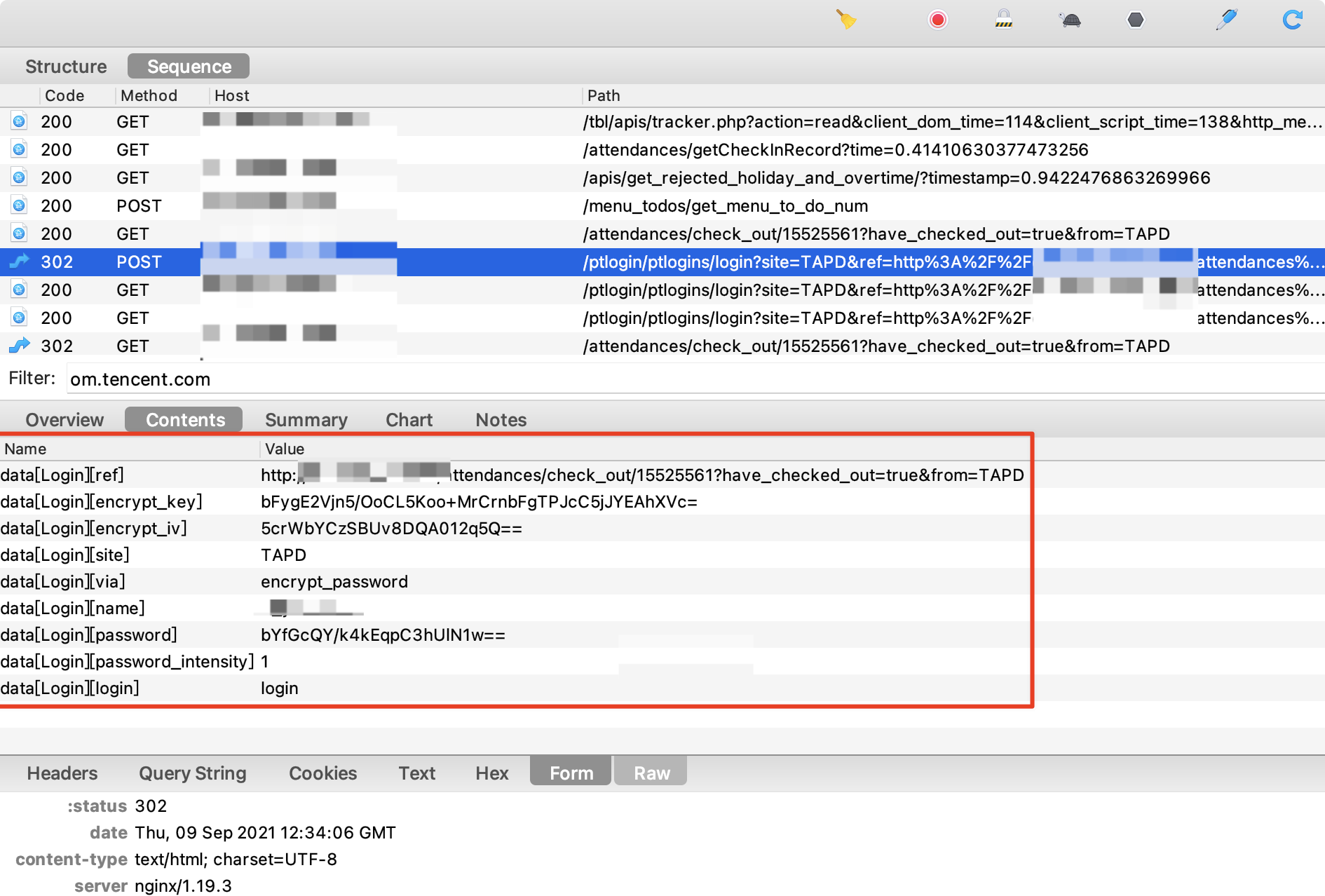
Task: Click the globe icon beside the getCheckInRecord request
Action: [18, 149]
